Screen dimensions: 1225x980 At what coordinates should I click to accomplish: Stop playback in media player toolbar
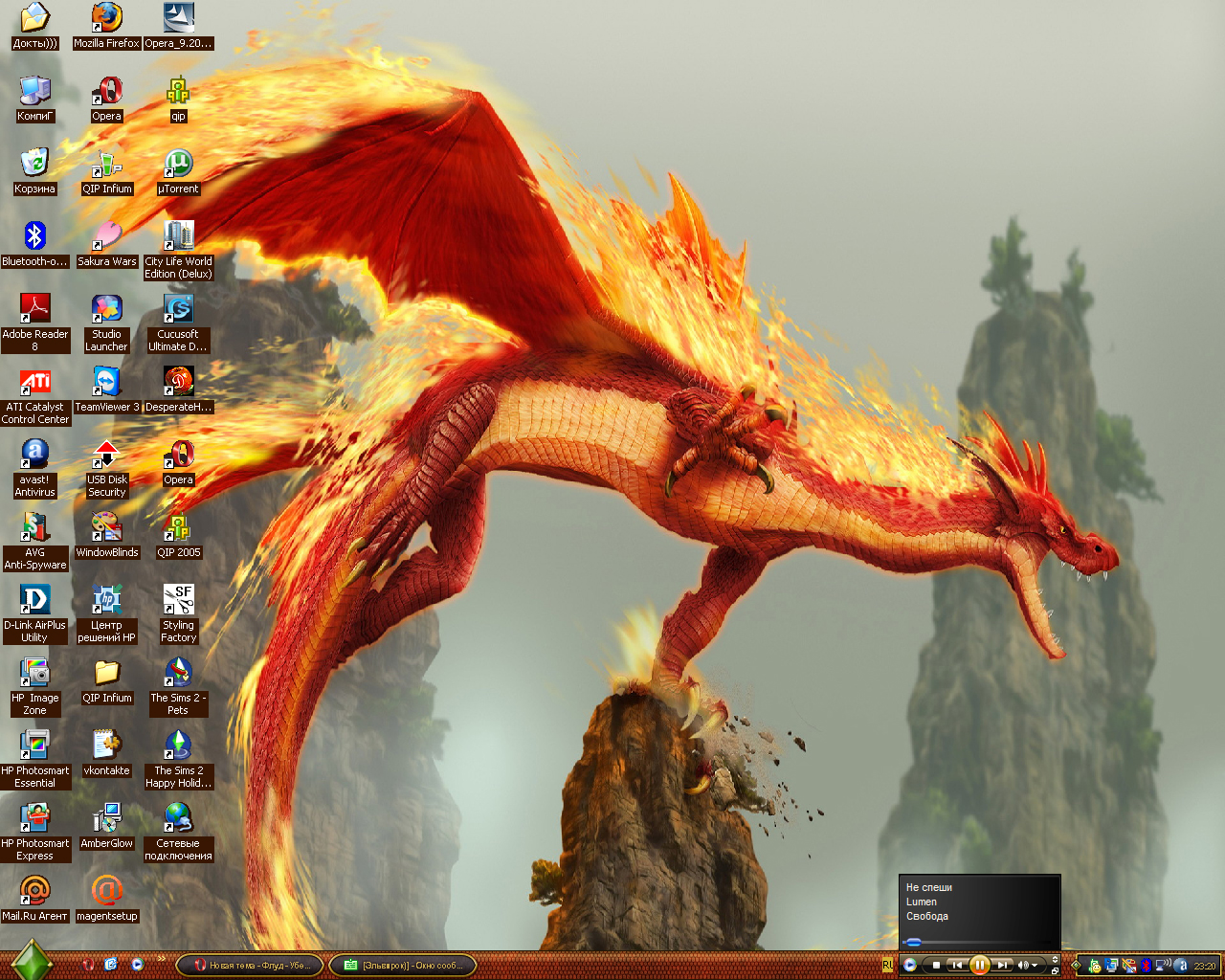[x=936, y=965]
